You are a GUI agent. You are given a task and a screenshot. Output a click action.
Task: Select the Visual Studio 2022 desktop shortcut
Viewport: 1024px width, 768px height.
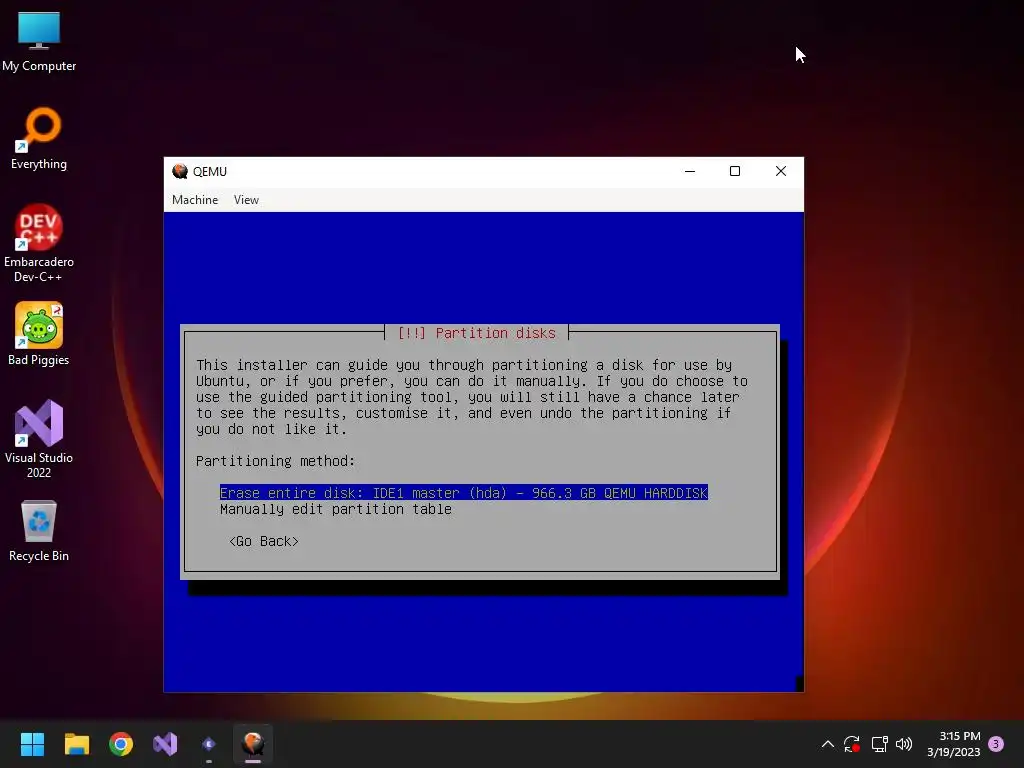(39, 438)
